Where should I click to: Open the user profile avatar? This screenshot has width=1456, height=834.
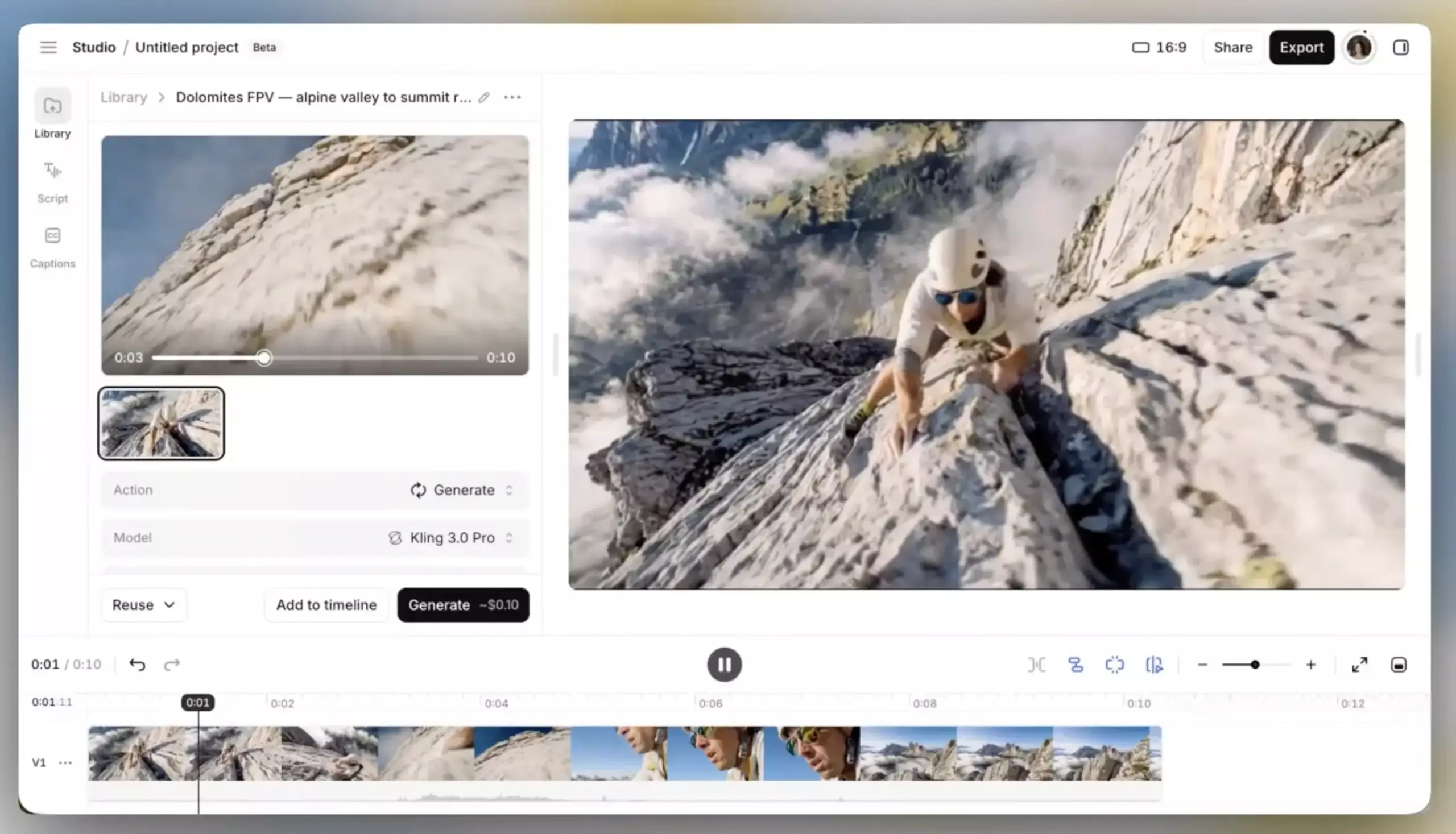pyautogui.click(x=1359, y=48)
